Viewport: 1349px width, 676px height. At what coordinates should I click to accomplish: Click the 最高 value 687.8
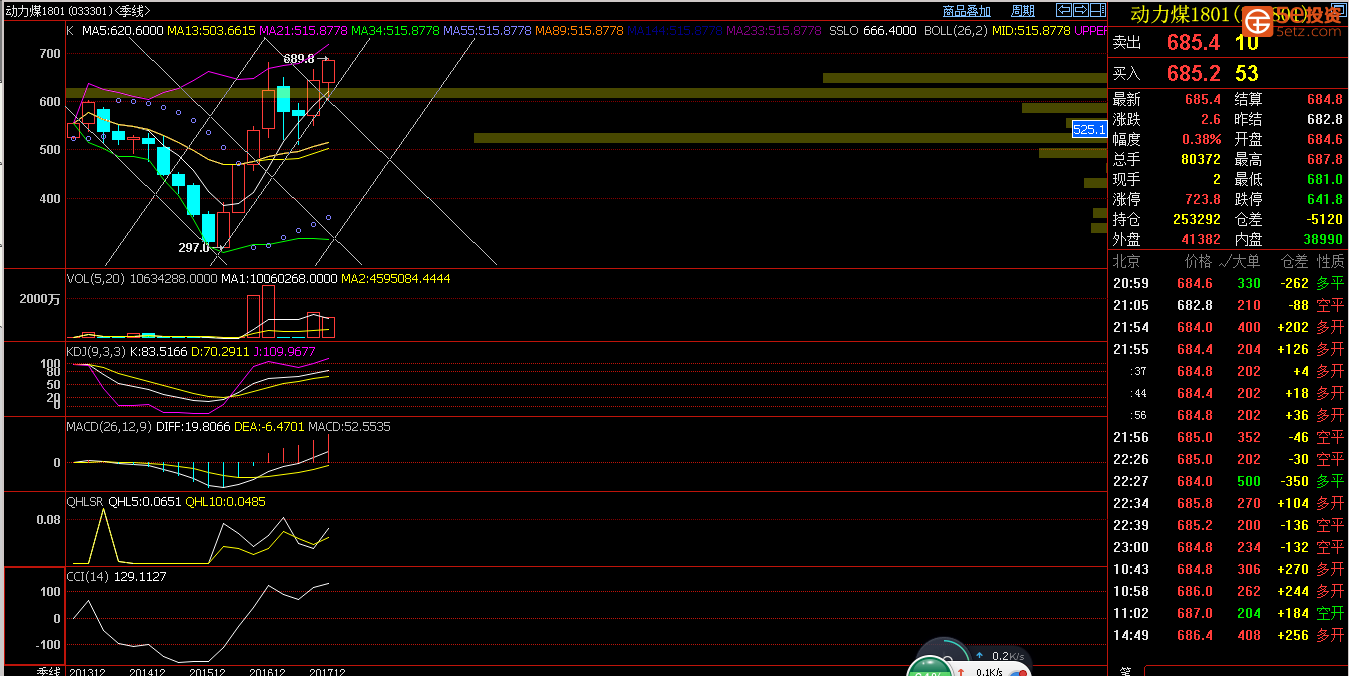(x=1325, y=160)
